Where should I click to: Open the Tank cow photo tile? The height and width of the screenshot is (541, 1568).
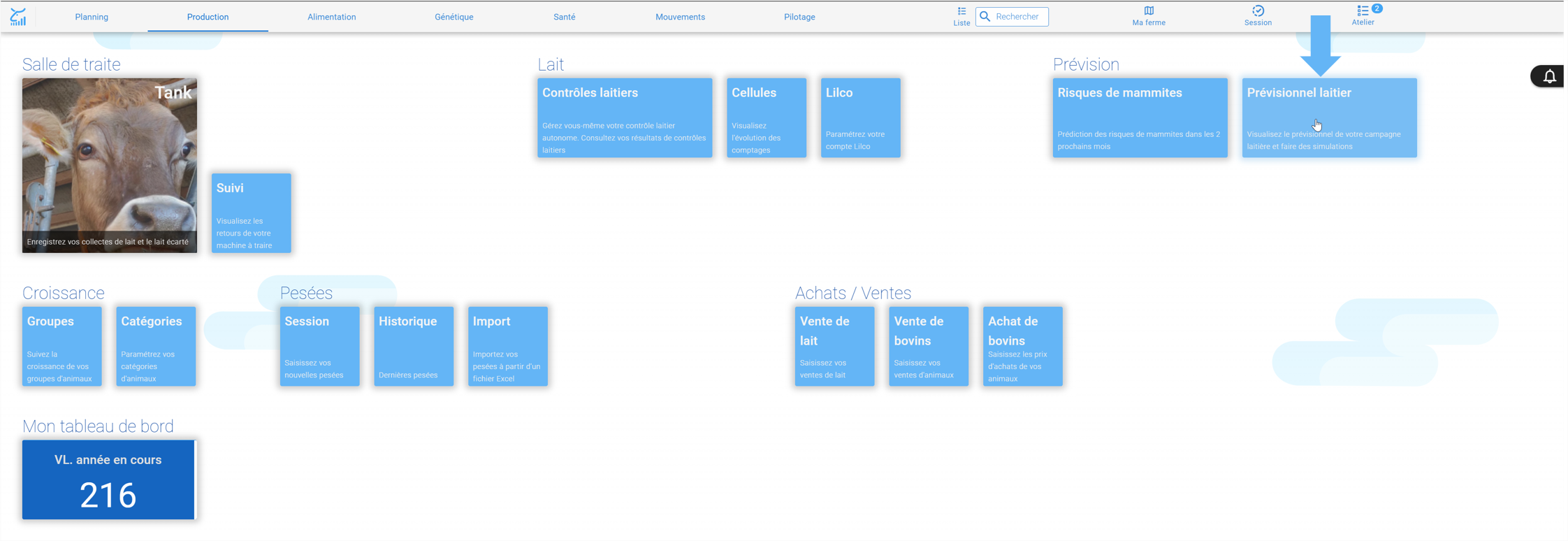tap(110, 166)
